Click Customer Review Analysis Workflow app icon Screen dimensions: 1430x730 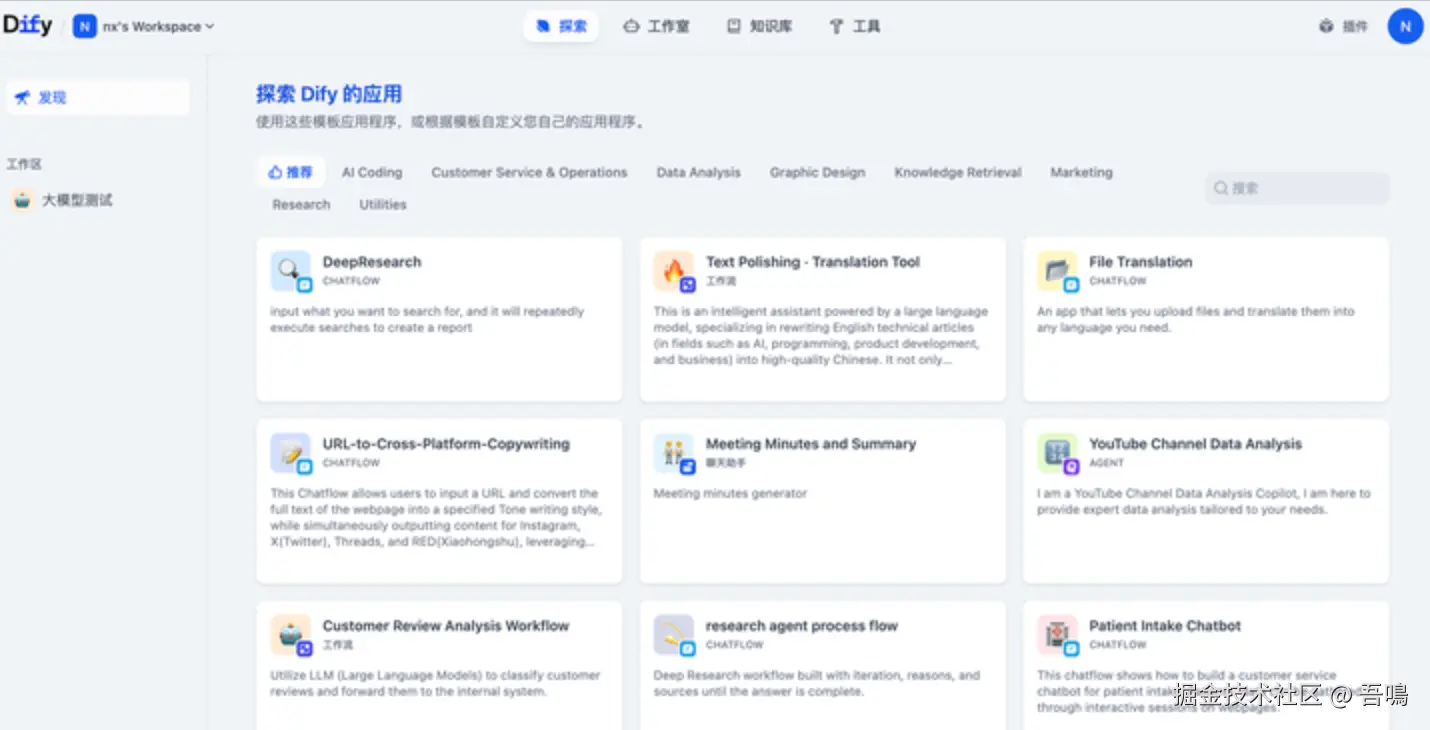[291, 635]
